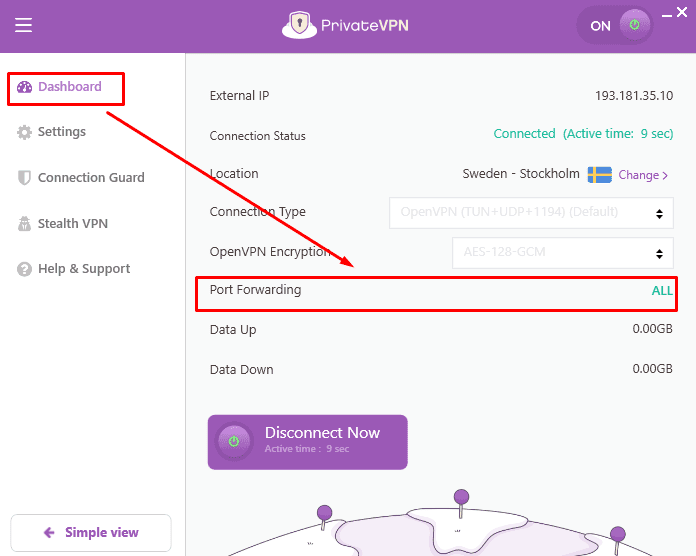Click the Sweden flag icon
Image resolution: width=696 pixels, height=556 pixels.
[x=600, y=174]
